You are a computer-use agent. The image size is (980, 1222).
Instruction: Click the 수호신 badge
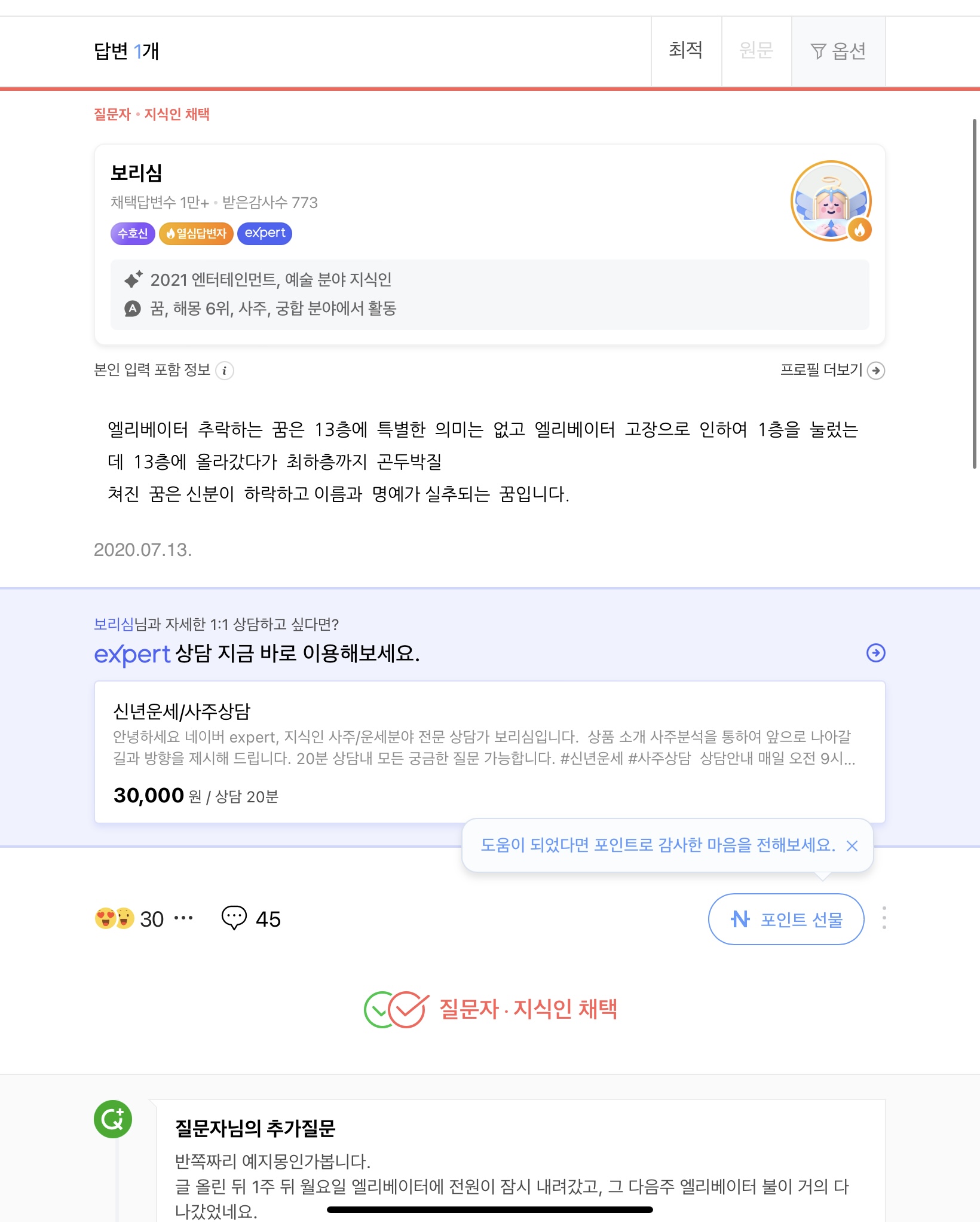(133, 233)
